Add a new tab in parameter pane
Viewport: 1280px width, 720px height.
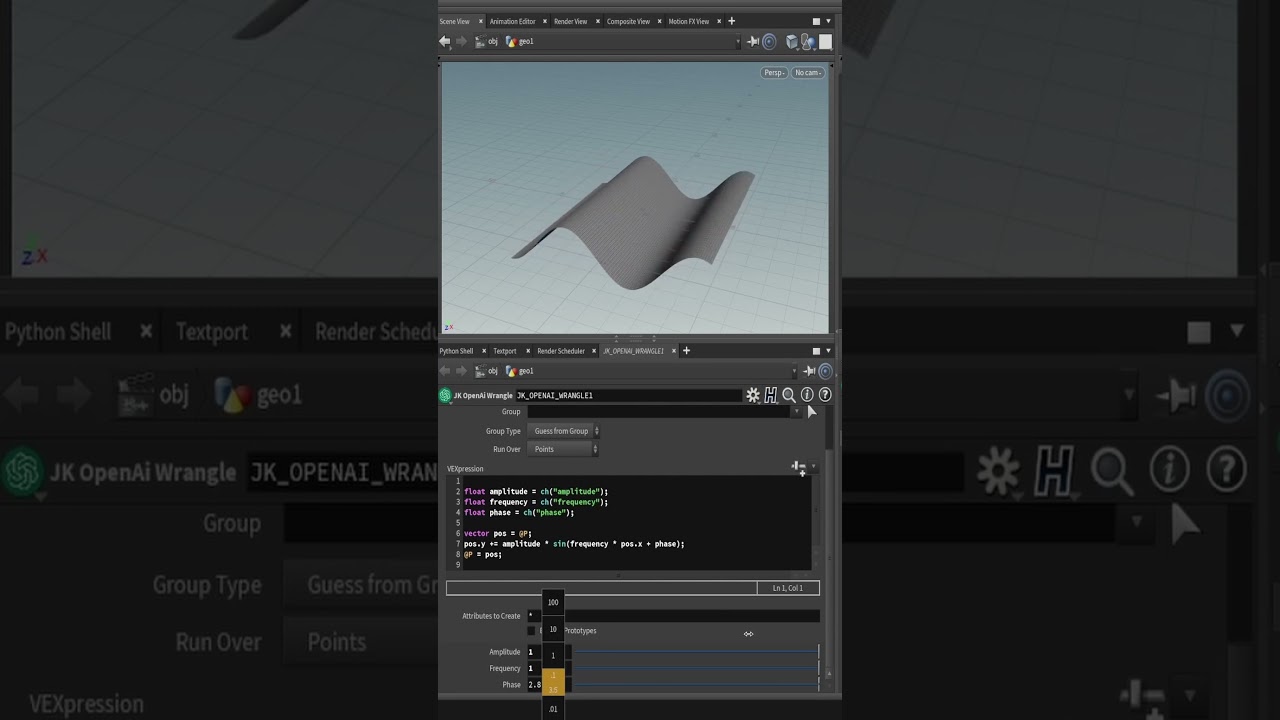[x=686, y=351]
